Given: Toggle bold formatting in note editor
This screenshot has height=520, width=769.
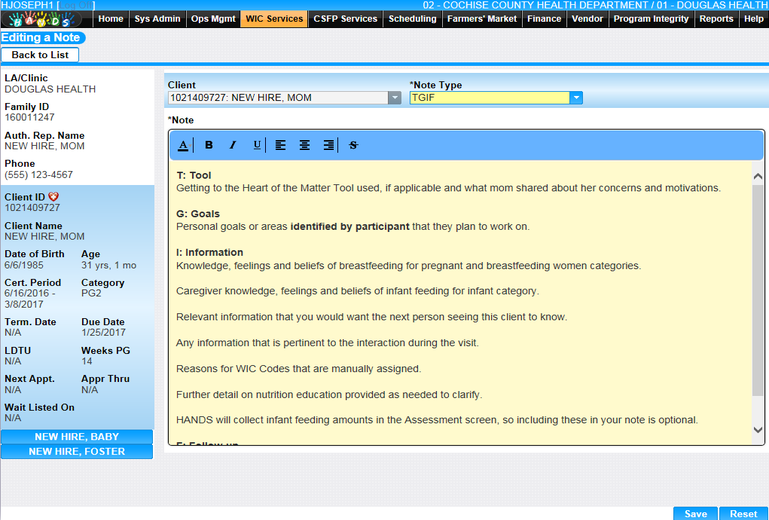Looking at the screenshot, I should [x=209, y=145].
